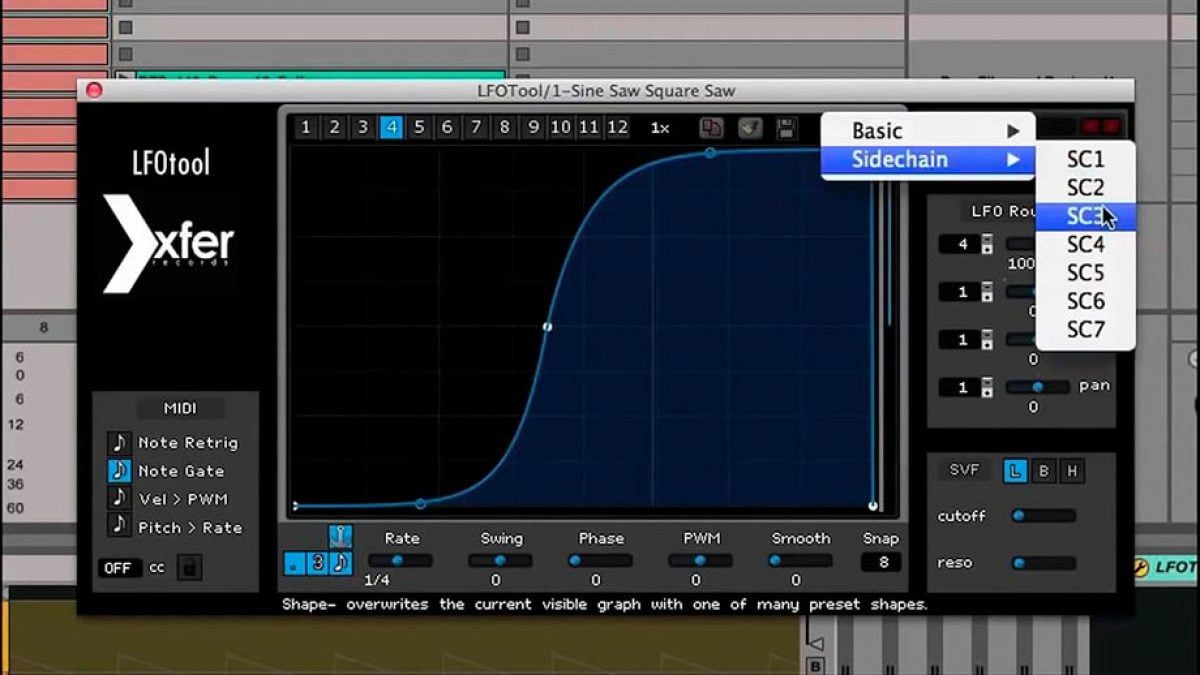Select graph tab 7
Screen dimensions: 1200x675
tap(477, 128)
